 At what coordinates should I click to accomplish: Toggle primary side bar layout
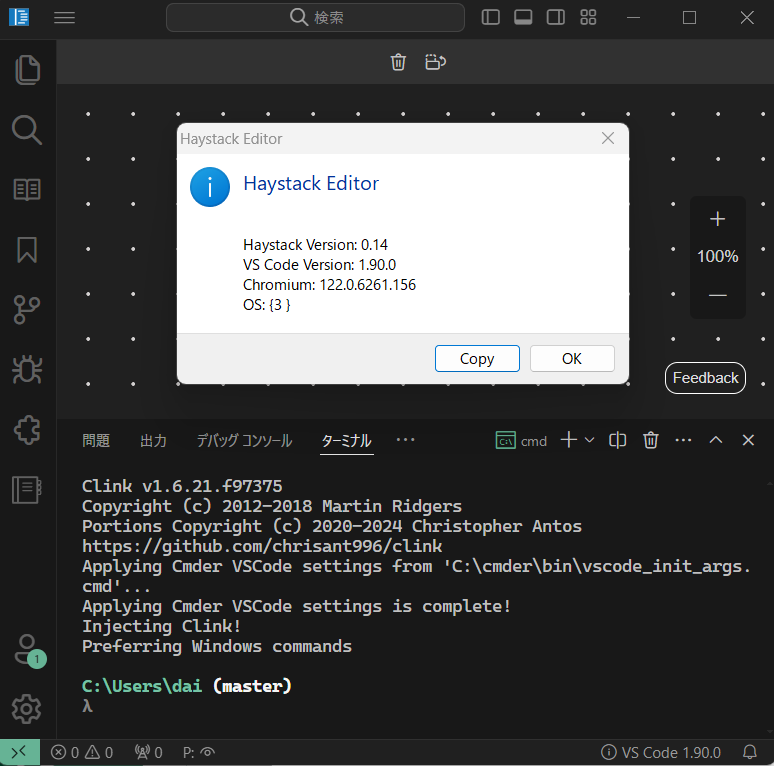pyautogui.click(x=491, y=17)
